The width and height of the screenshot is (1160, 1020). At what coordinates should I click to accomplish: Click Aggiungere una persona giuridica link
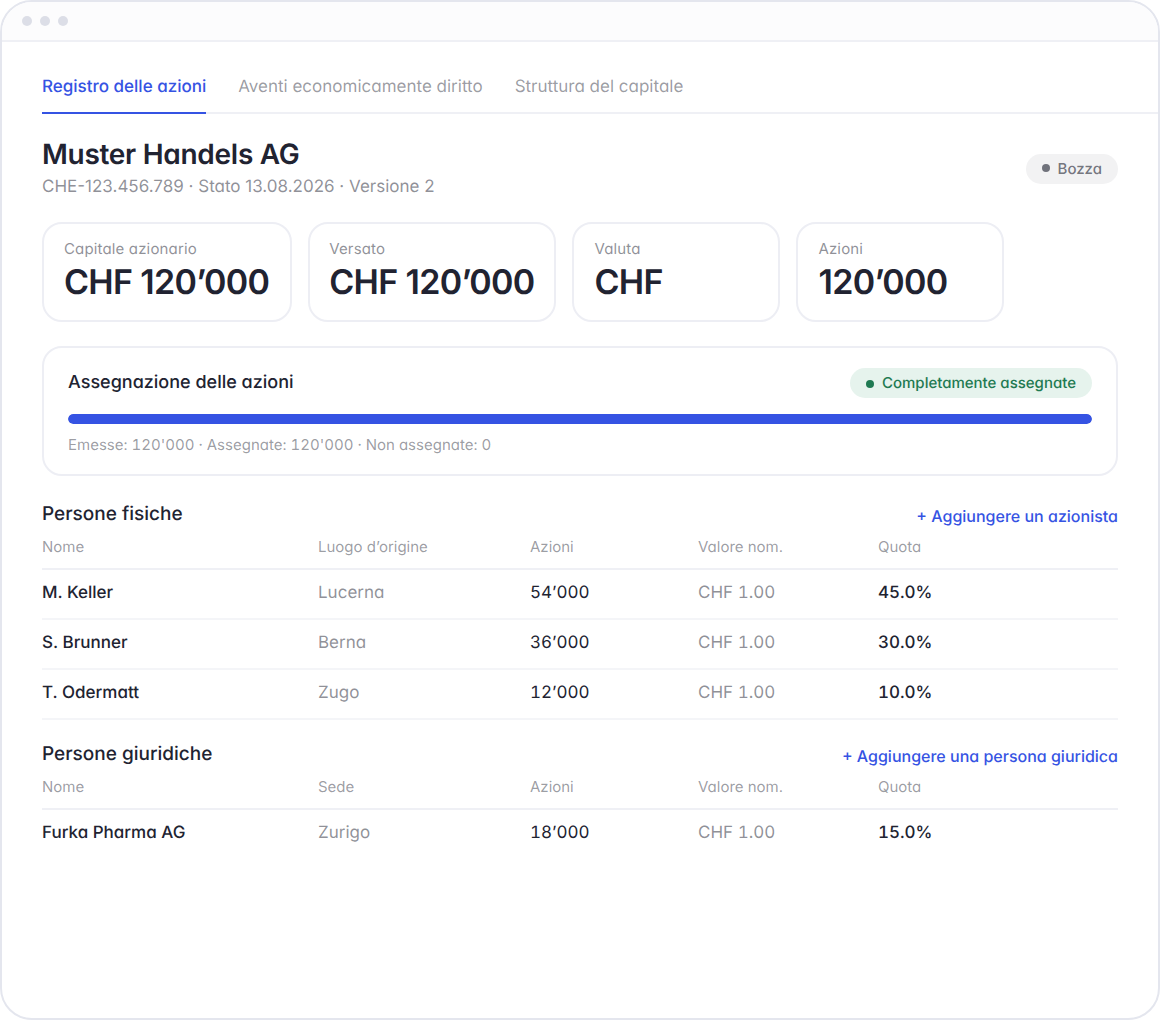980,757
